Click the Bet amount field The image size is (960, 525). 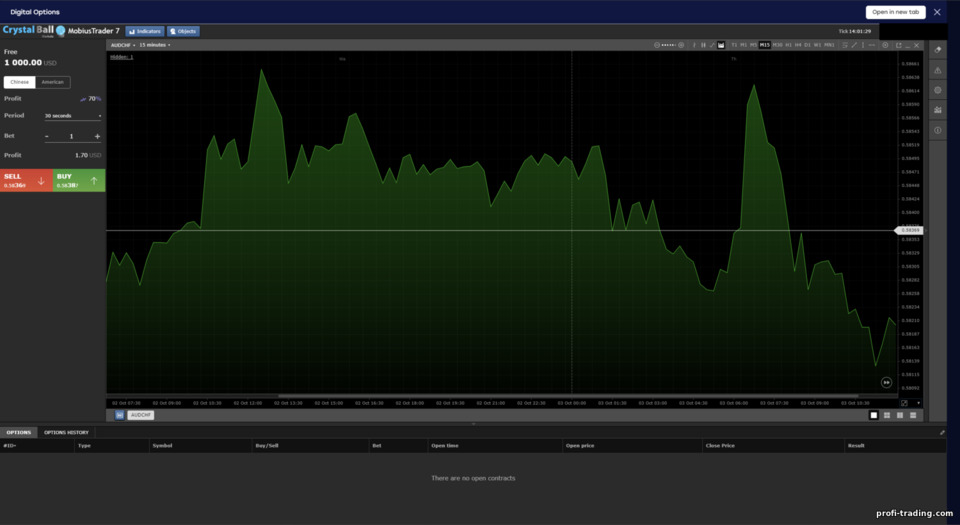click(71, 136)
